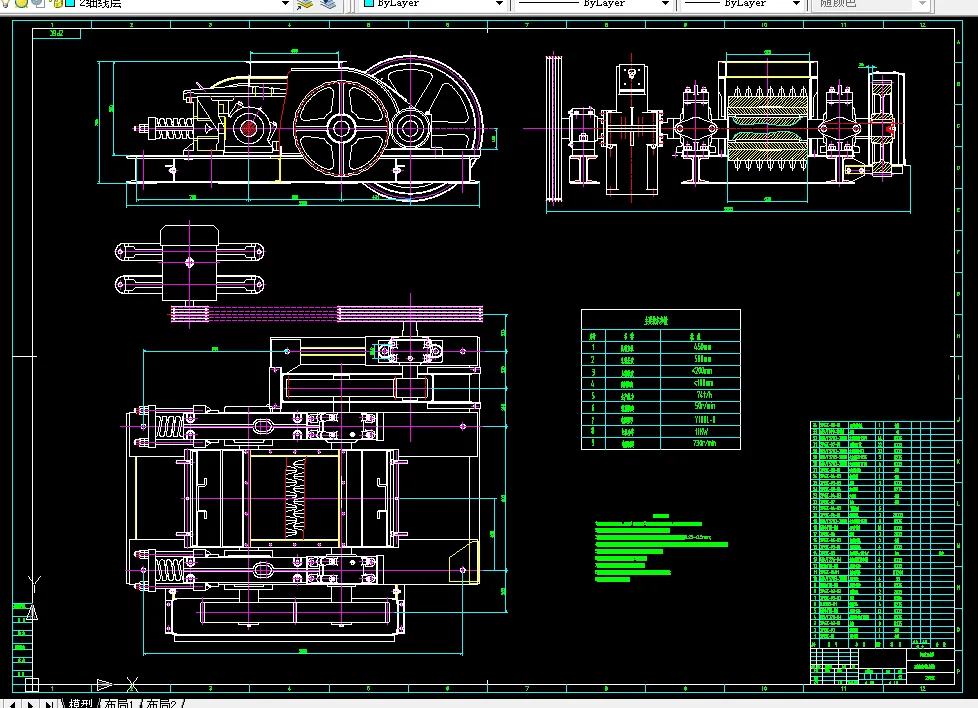Screen dimensions: 978x708
Task: Switch to the 布局1 tab
Action: (120, 704)
